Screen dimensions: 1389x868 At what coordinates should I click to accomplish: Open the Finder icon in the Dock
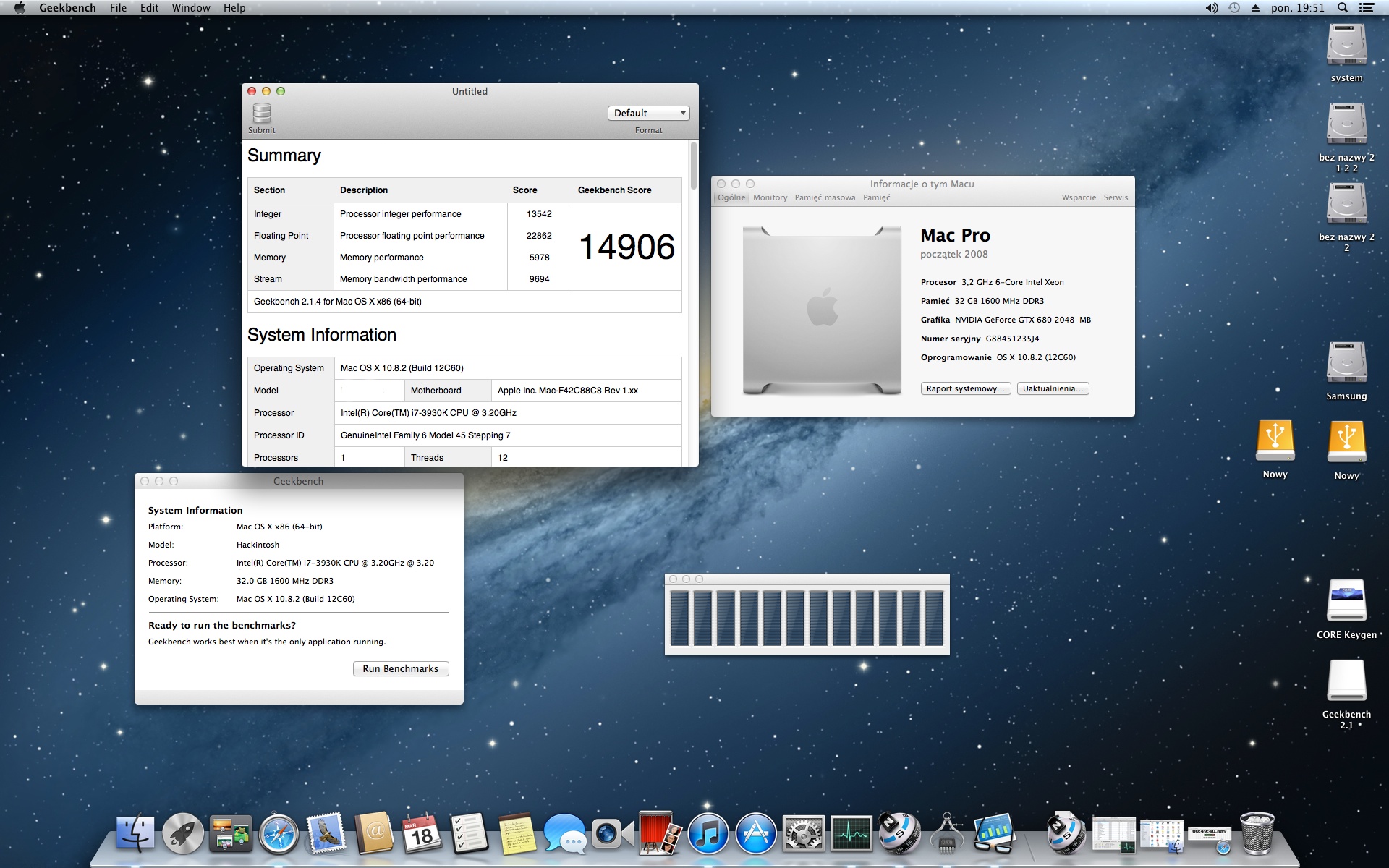click(135, 833)
